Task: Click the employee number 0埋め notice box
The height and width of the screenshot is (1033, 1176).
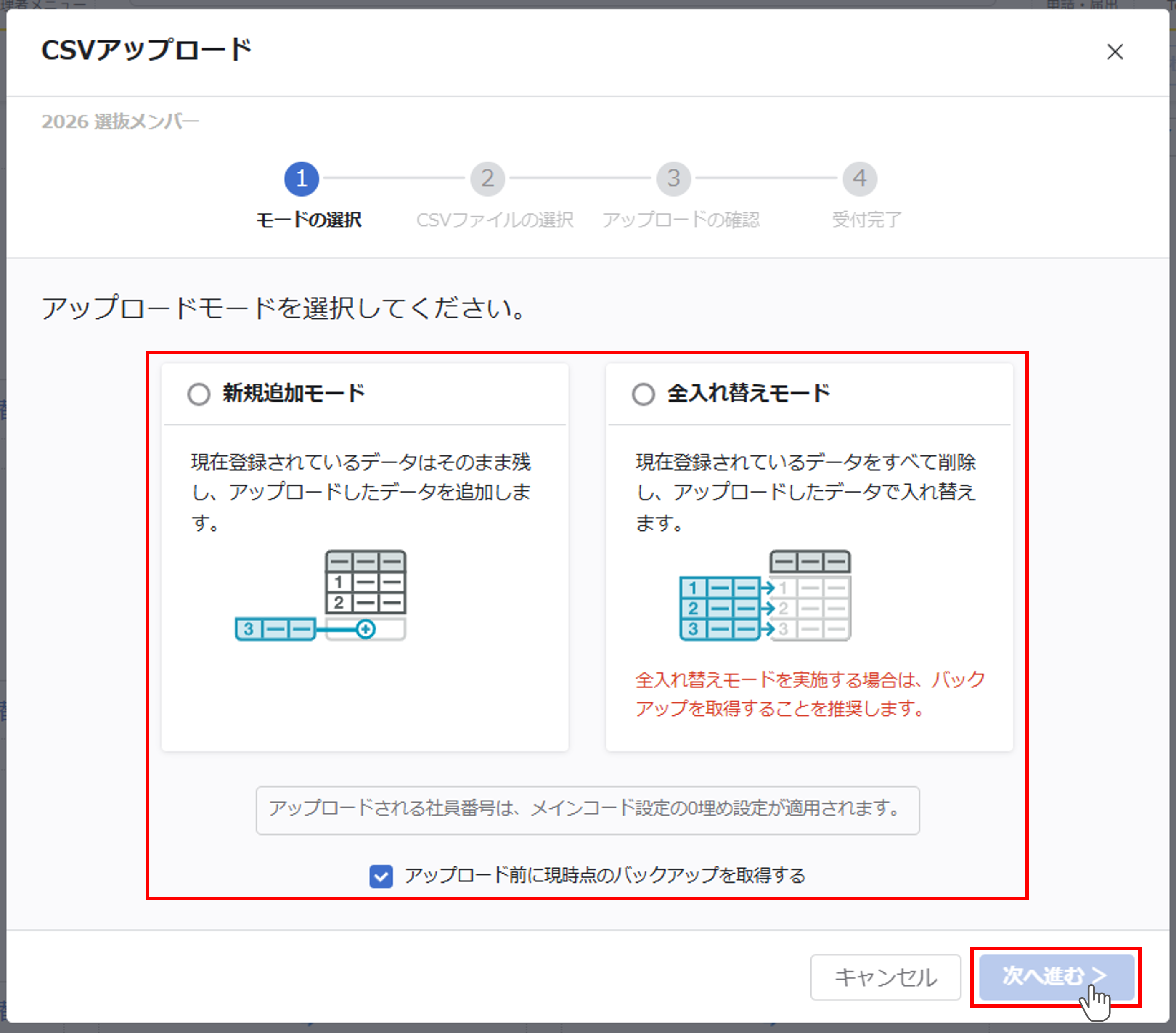Action: [587, 809]
